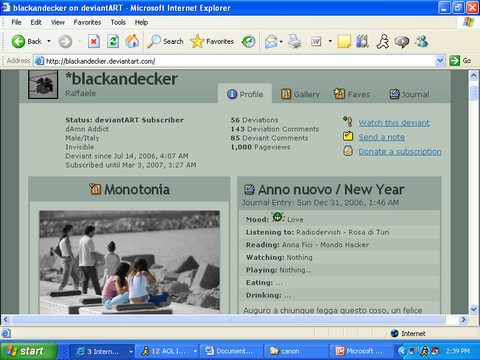Open the Tools menu
Image resolution: width=480 pixels, height=360 pixels.
pos(118,22)
